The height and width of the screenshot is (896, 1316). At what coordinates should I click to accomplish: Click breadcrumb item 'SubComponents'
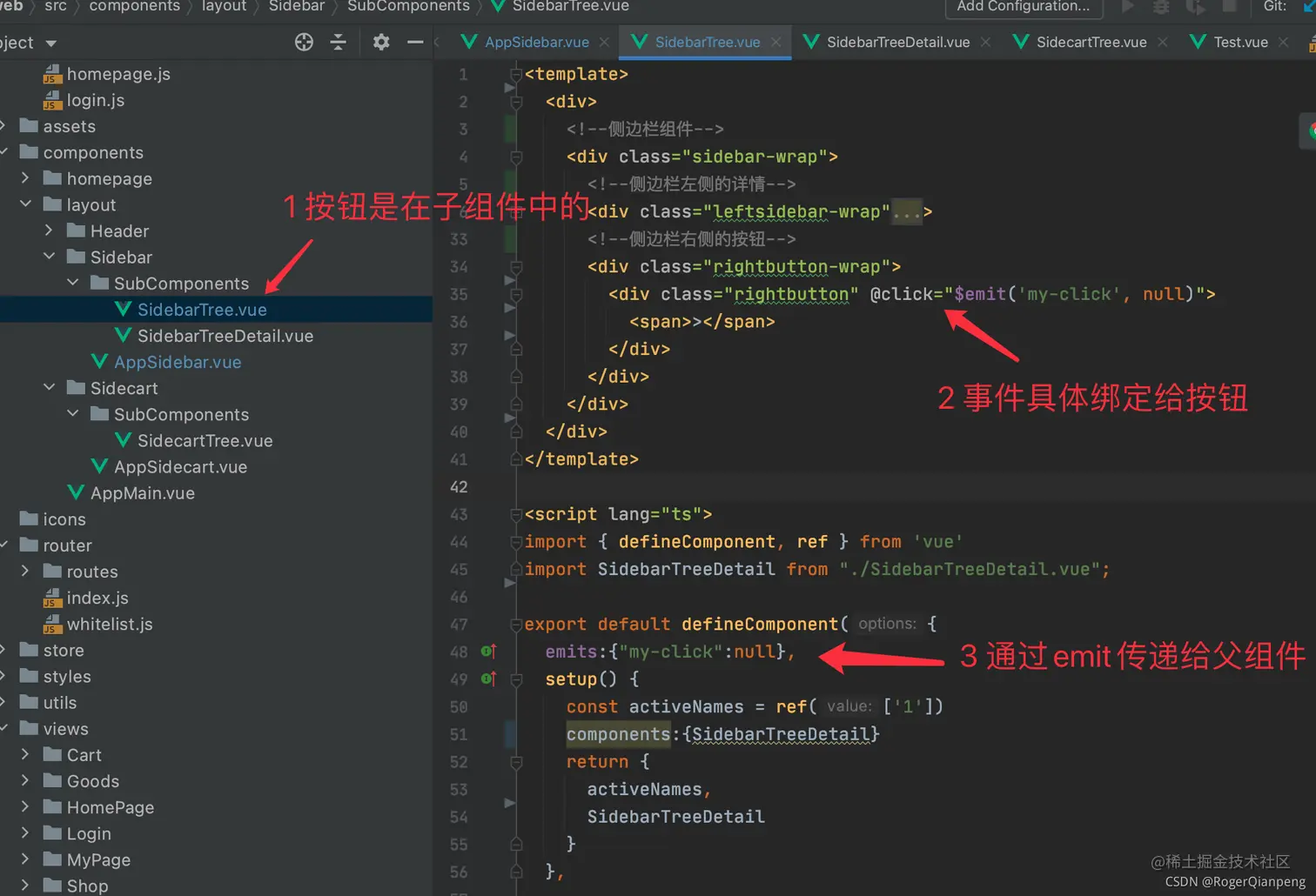tap(408, 7)
